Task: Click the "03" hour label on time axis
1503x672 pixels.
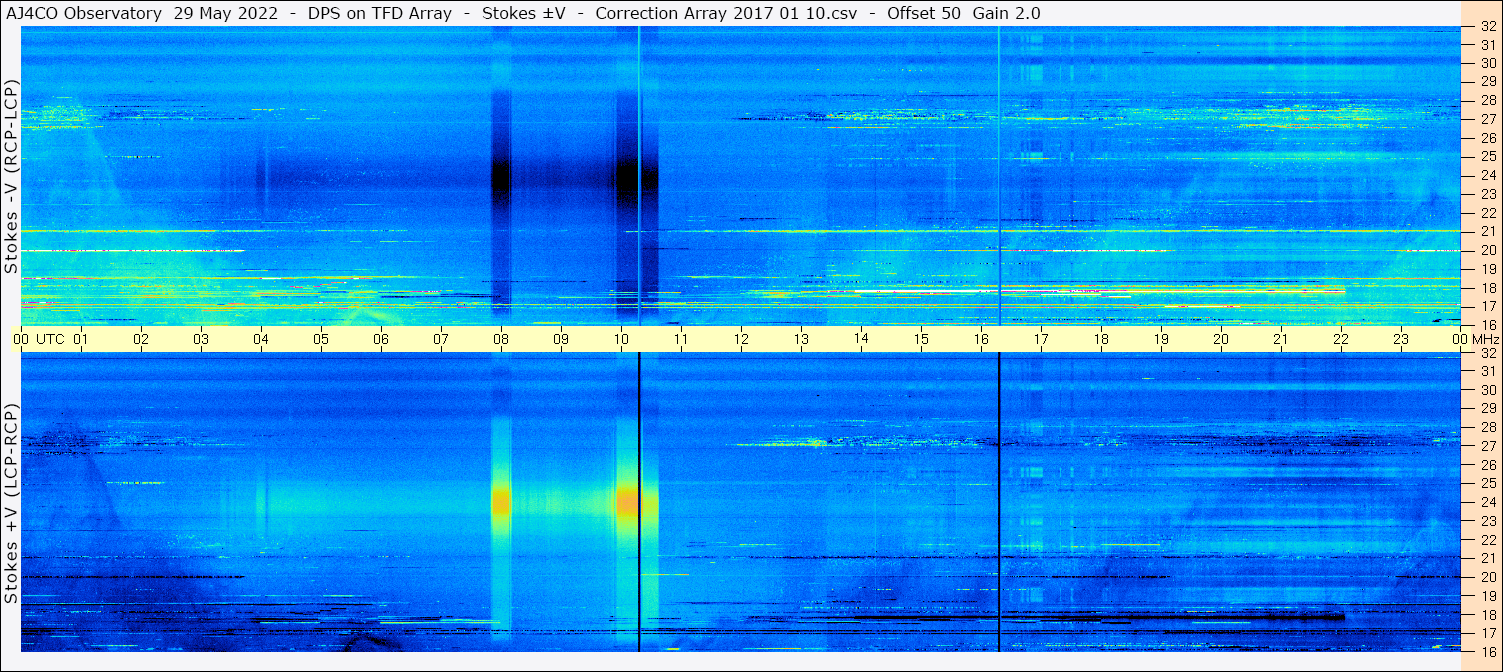Action: point(201,339)
